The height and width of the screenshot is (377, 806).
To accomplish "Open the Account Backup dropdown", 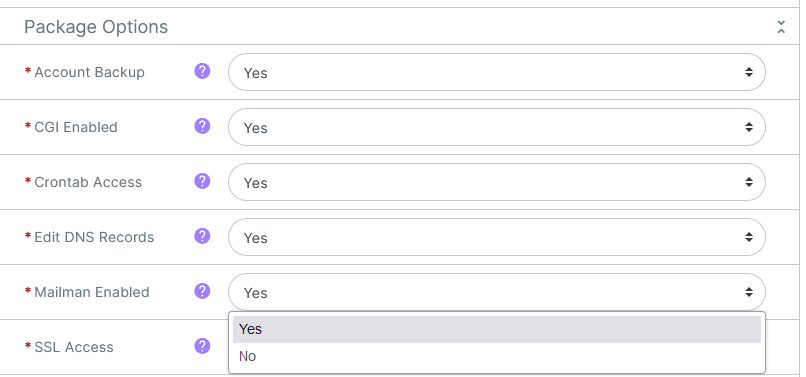I will 497,72.
